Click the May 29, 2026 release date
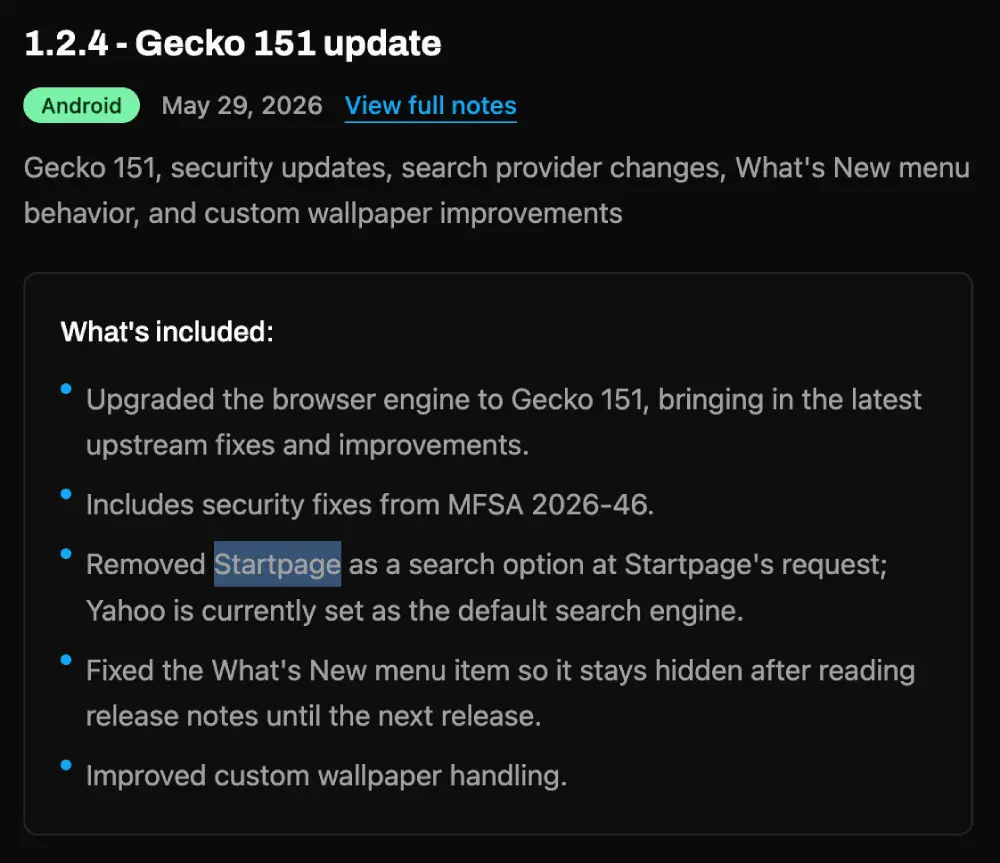This screenshot has width=1000, height=863. click(x=242, y=106)
